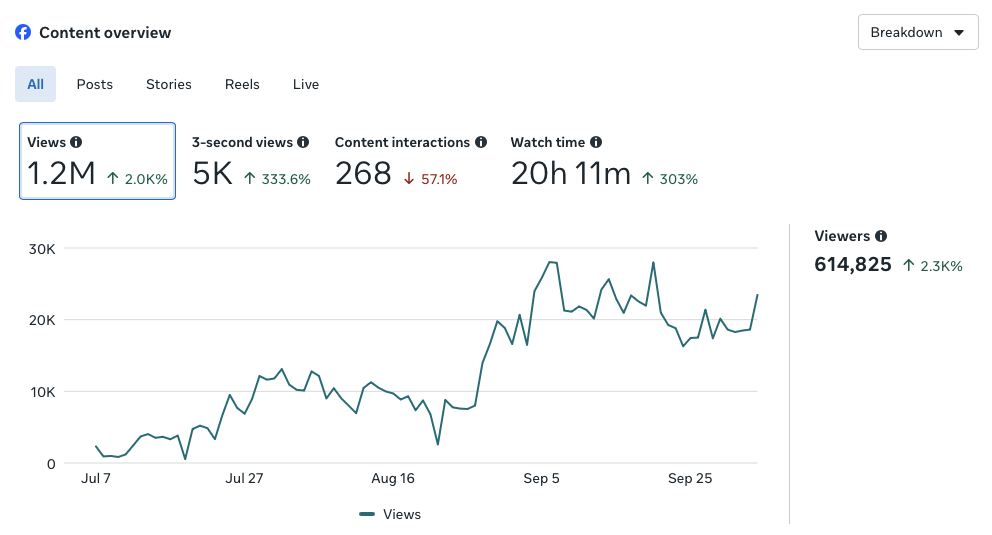The height and width of the screenshot is (535, 992).
Task: Click the 30K axis label
Action: 42,249
